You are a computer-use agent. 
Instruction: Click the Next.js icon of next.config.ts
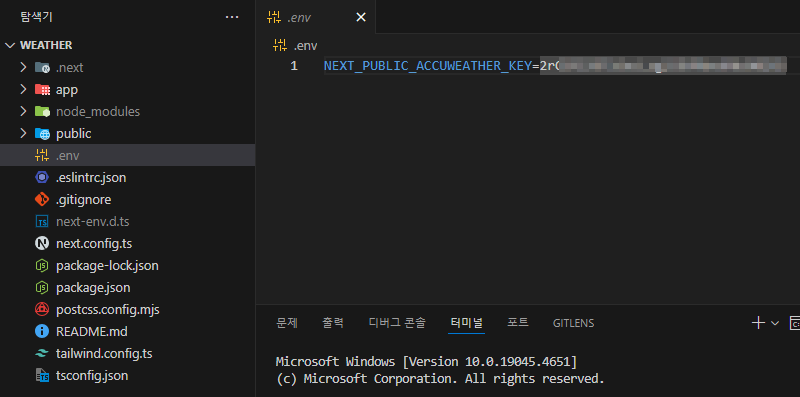pos(42,243)
